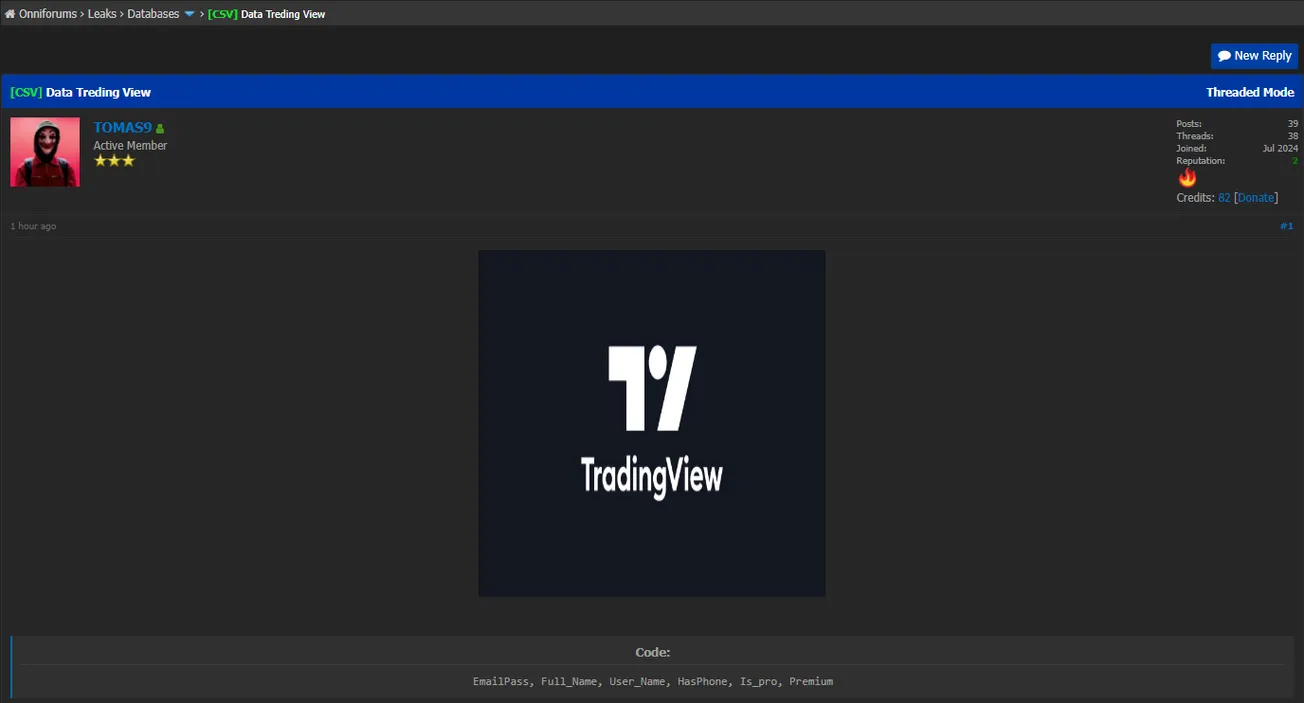Viewport: 1304px width, 703px height.
Task: Switch to Threaded Mode
Action: click(1249, 92)
